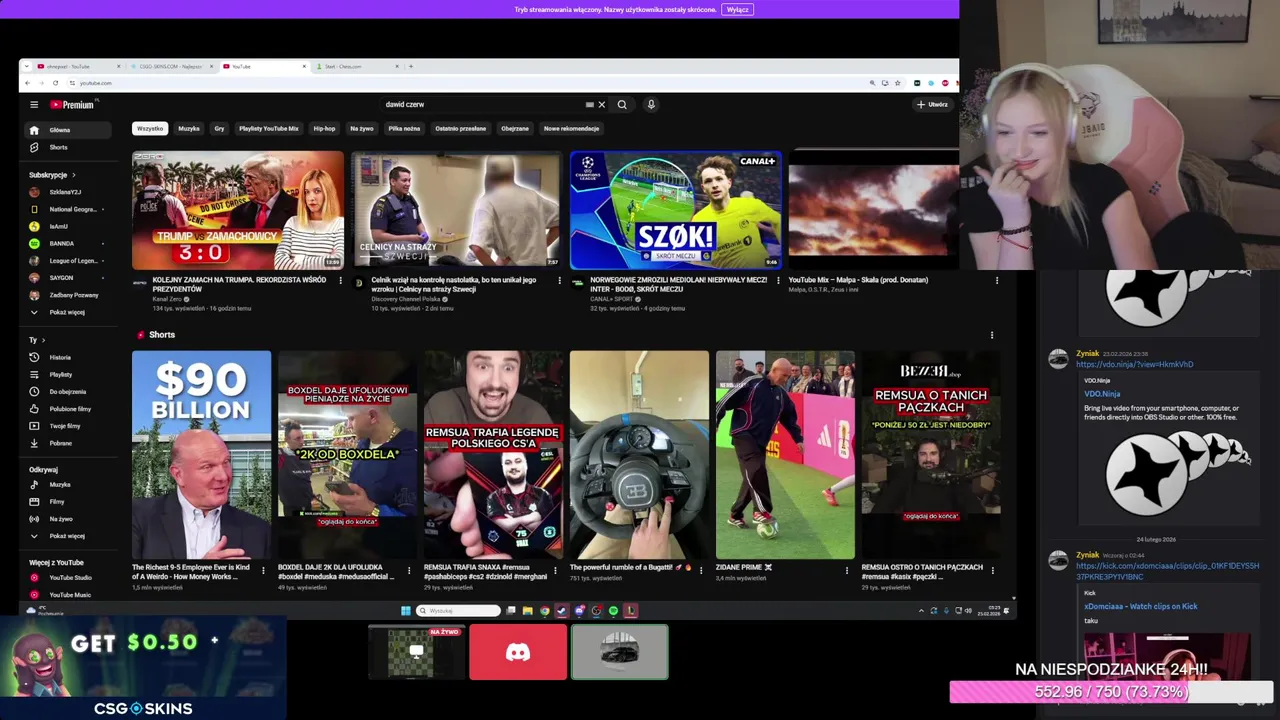Open the VDO.Ninja link in Discord chat
The image size is (1280, 720).
pos(1135,364)
